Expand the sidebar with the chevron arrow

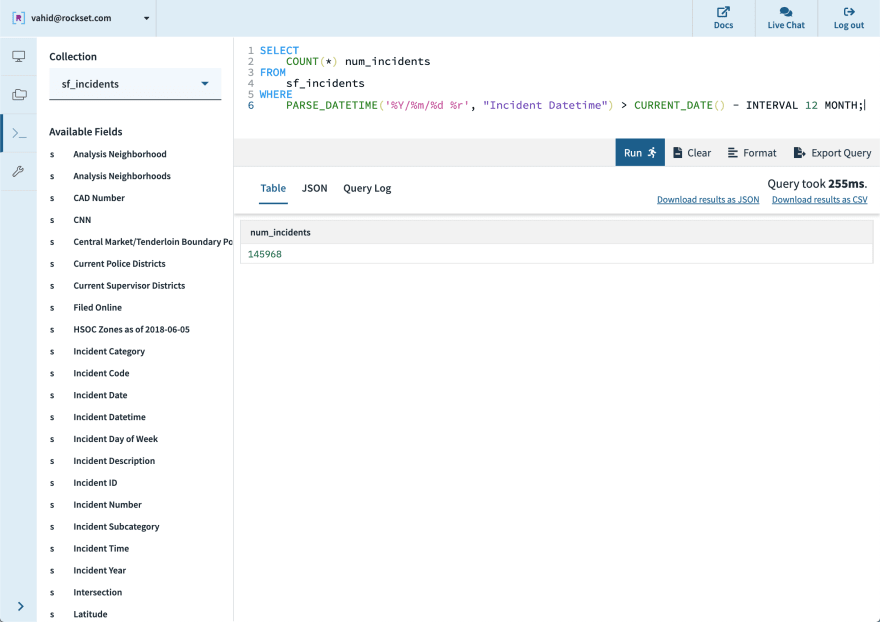click(x=20, y=606)
